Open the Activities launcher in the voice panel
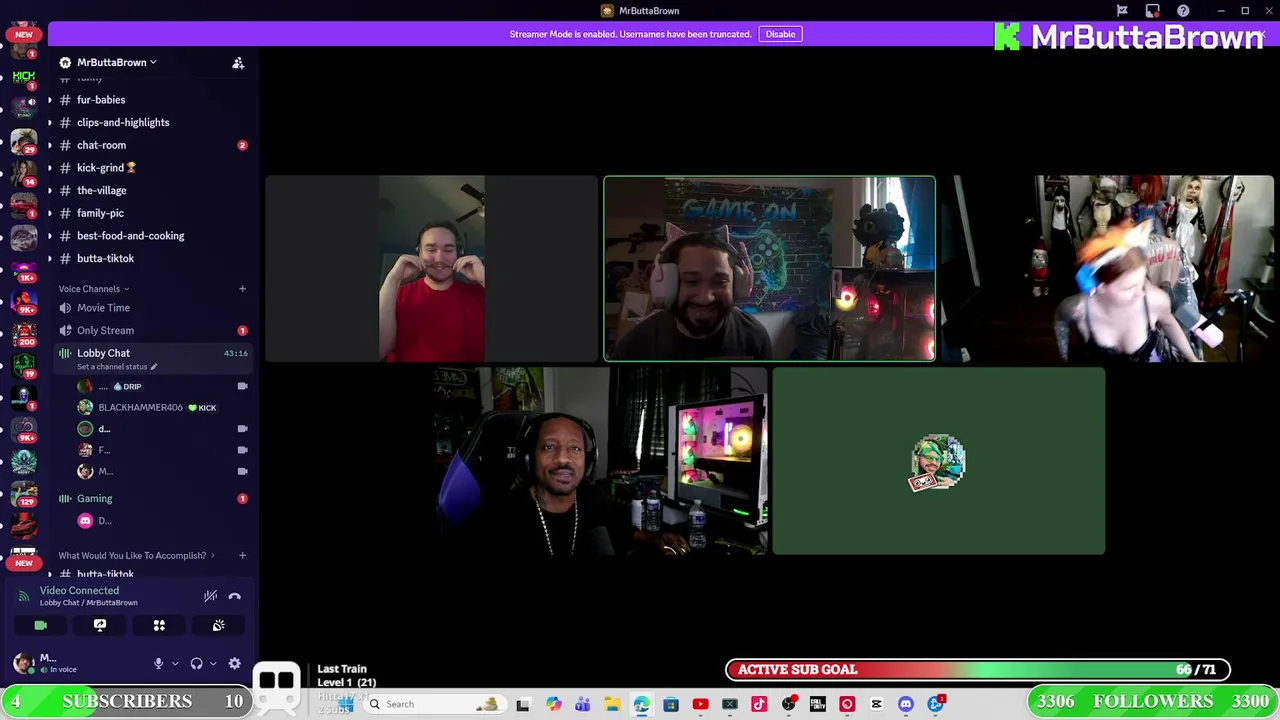The width and height of the screenshot is (1280, 720). point(159,625)
